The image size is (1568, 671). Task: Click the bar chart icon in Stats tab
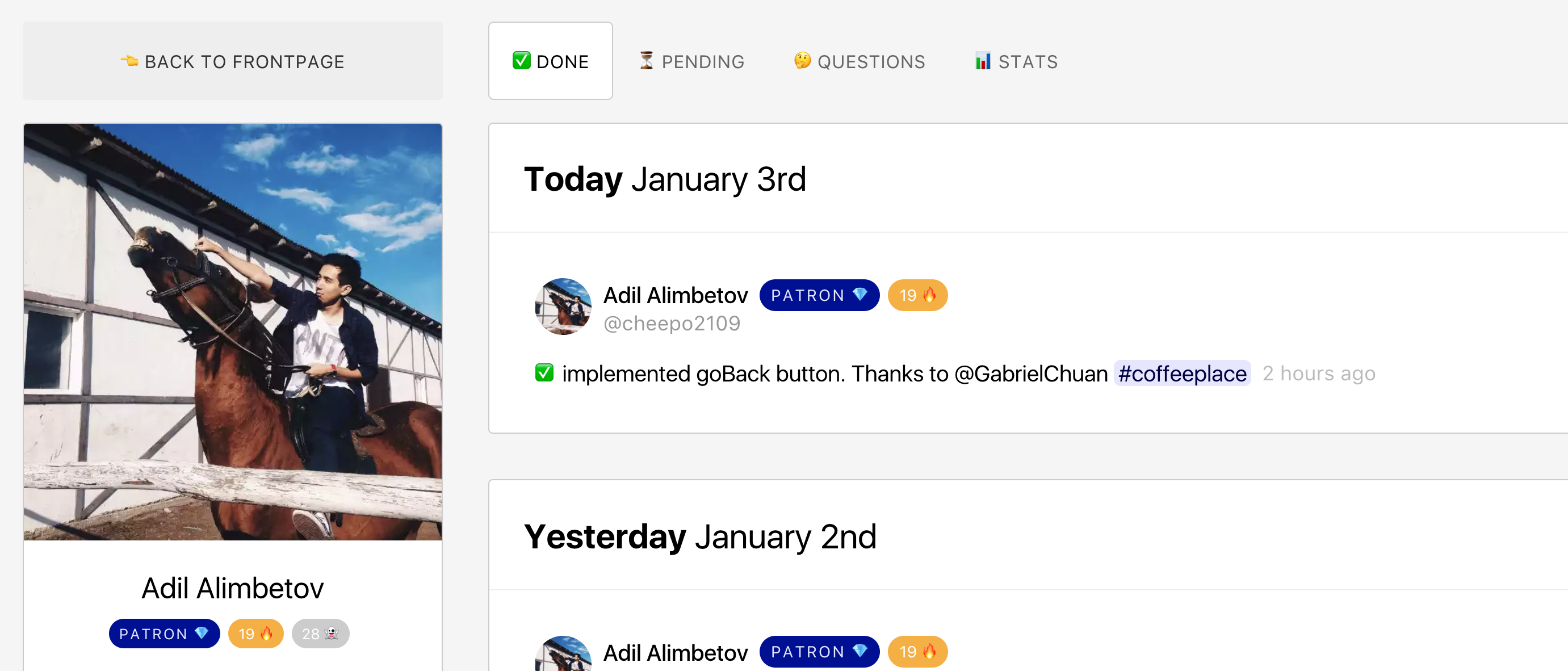click(x=983, y=61)
